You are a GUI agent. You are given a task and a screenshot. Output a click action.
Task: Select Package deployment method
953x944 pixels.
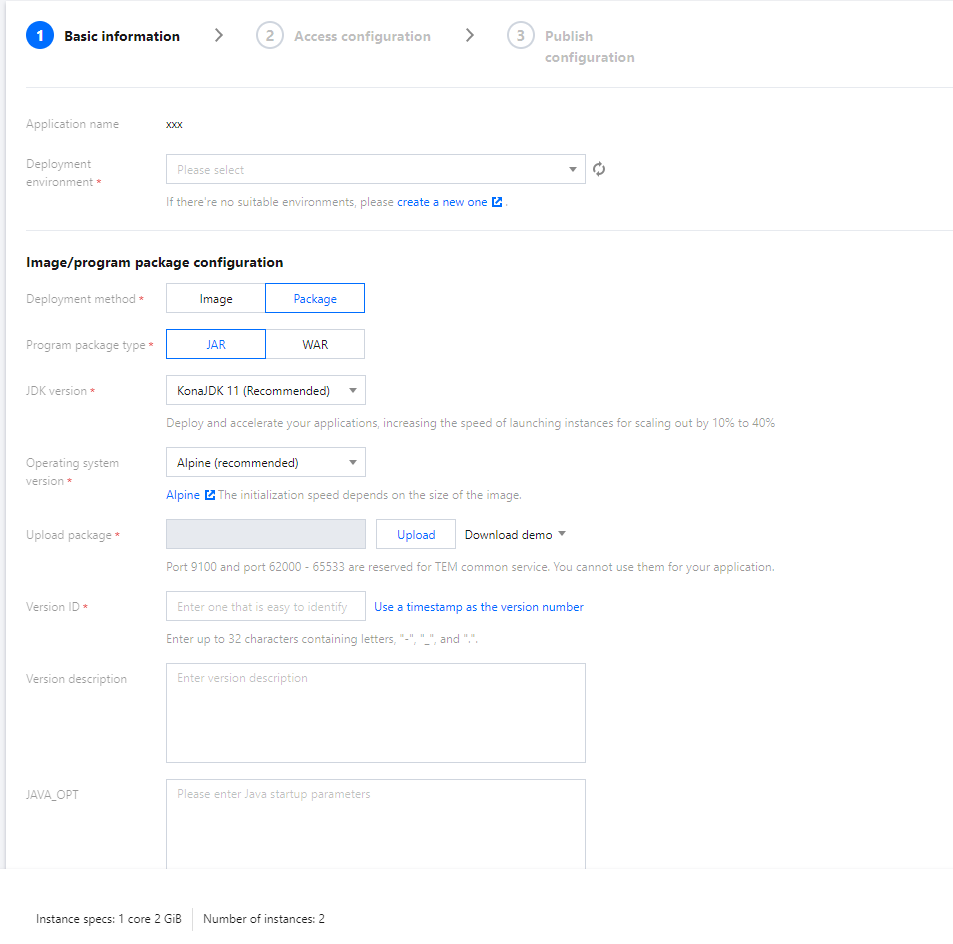click(315, 299)
